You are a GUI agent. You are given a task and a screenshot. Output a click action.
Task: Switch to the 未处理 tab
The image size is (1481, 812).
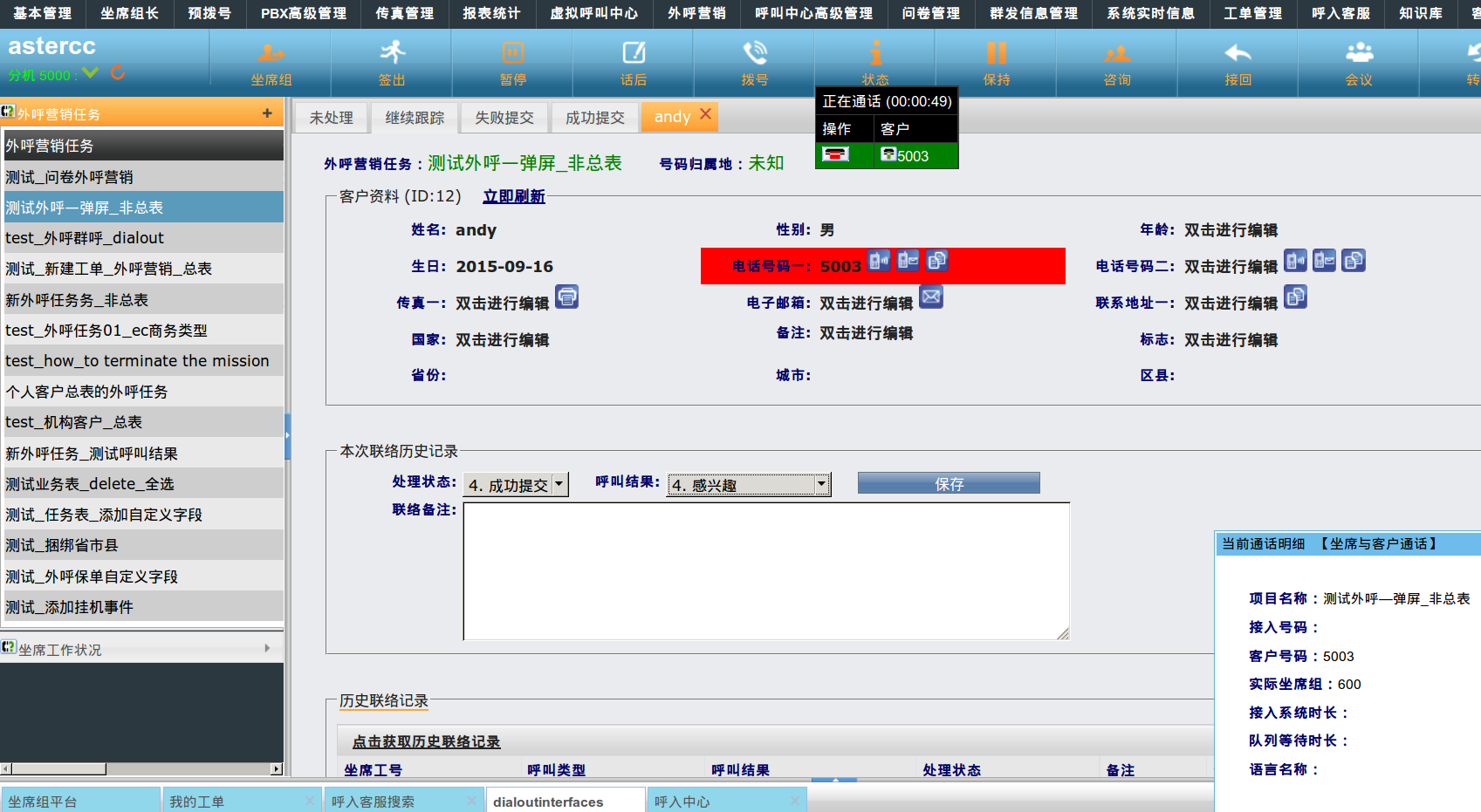point(331,118)
